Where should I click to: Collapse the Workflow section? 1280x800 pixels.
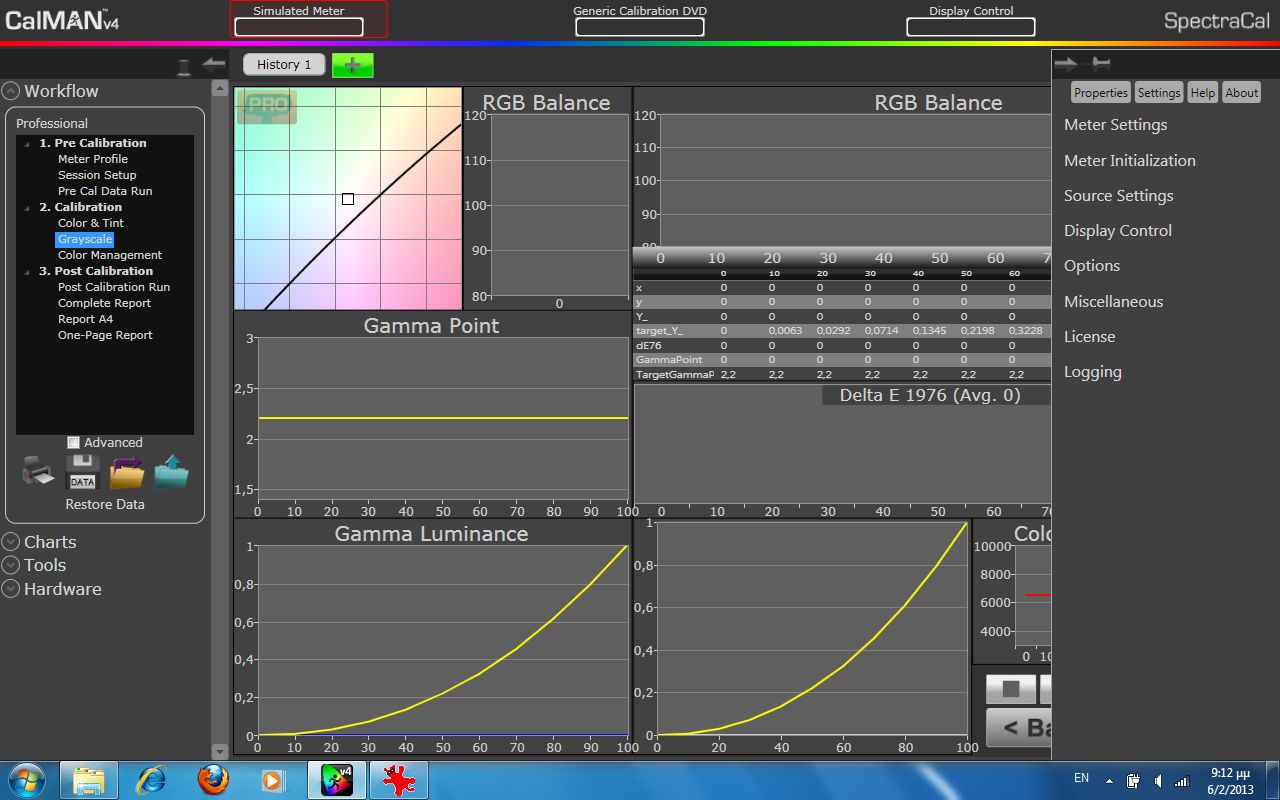point(11,91)
